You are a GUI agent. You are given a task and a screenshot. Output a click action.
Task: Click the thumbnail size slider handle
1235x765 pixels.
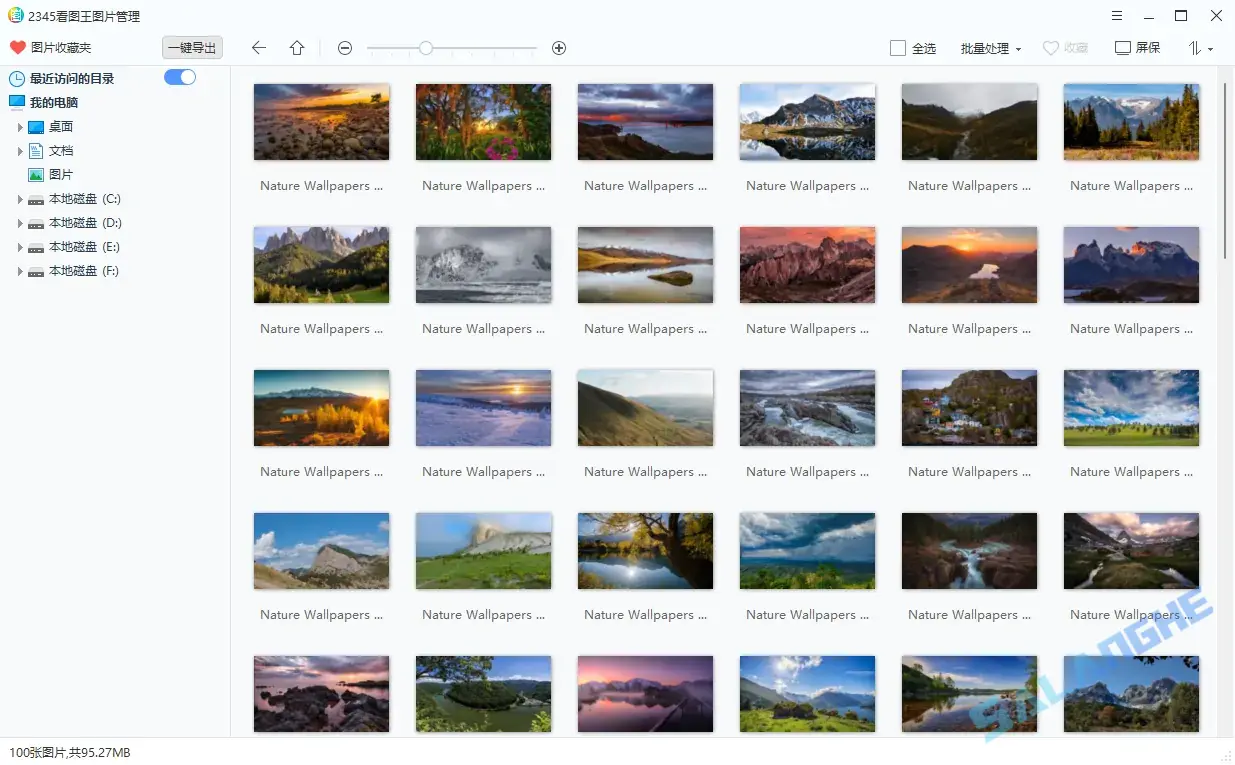coord(426,48)
